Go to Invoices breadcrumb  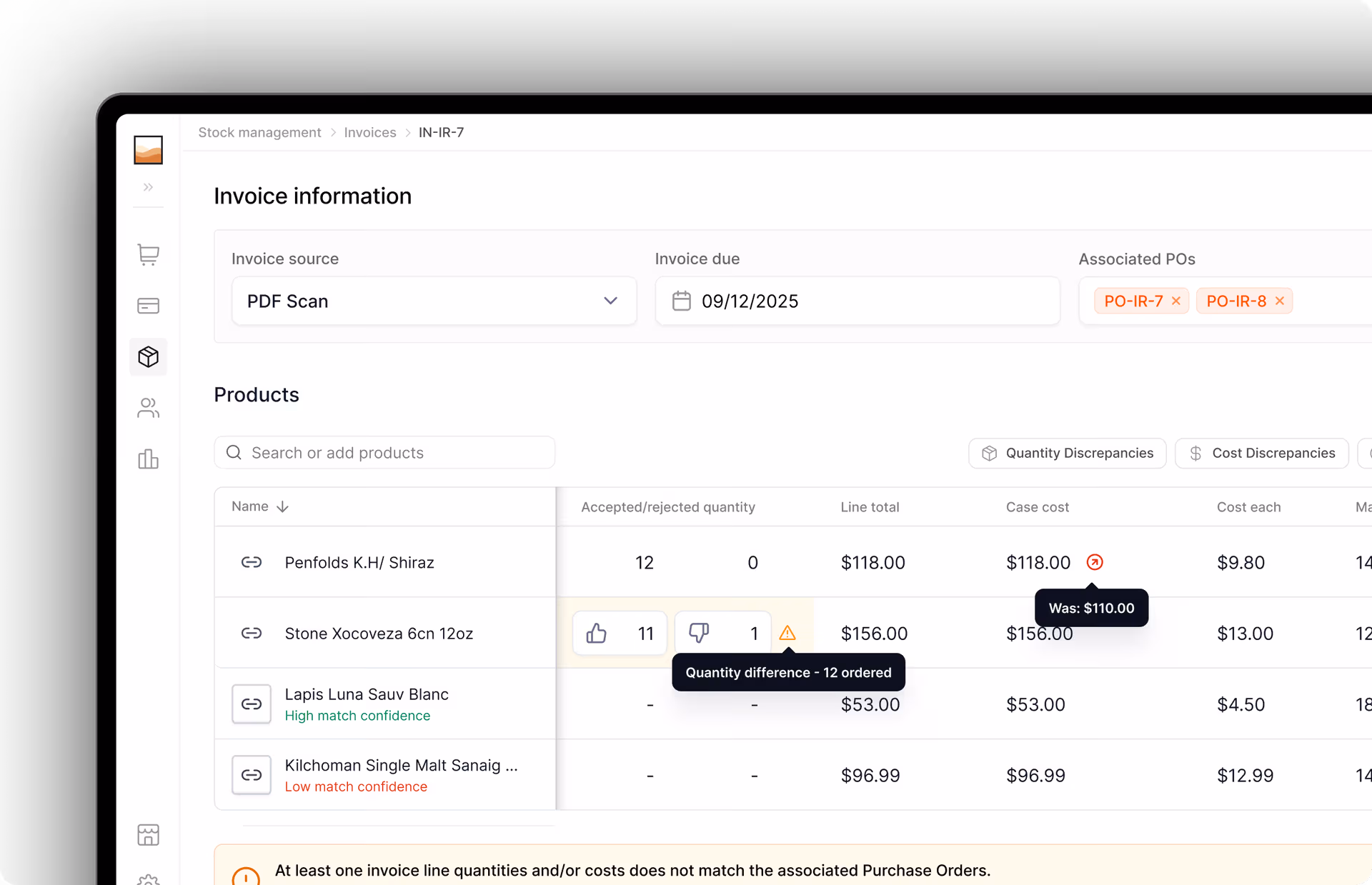point(369,132)
